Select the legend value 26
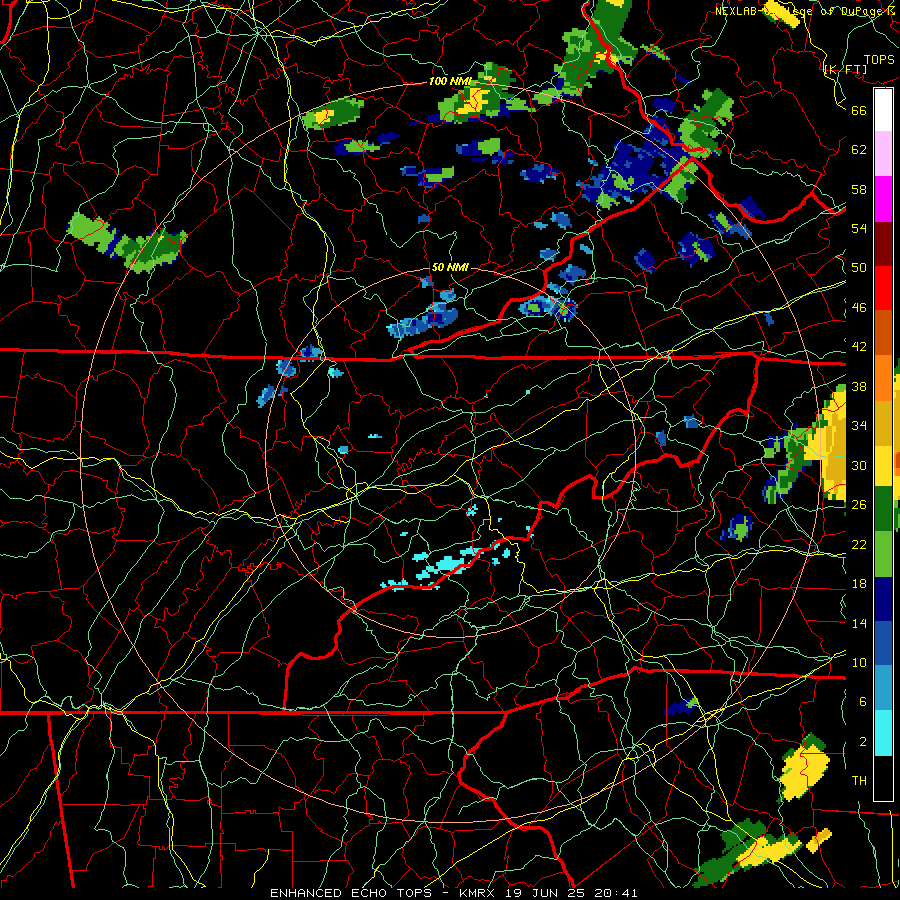Screen dimensions: 900x900 click(859, 505)
